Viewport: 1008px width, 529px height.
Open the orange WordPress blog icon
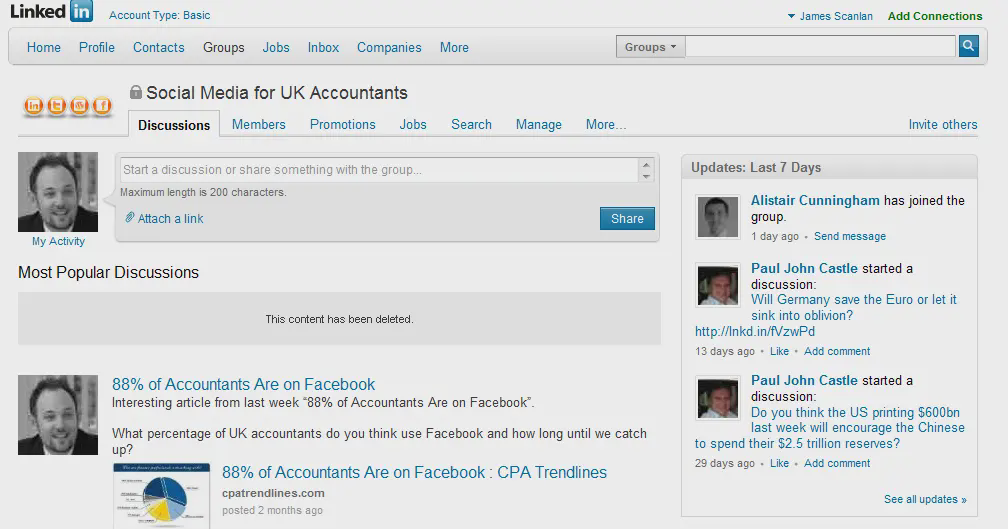point(80,105)
